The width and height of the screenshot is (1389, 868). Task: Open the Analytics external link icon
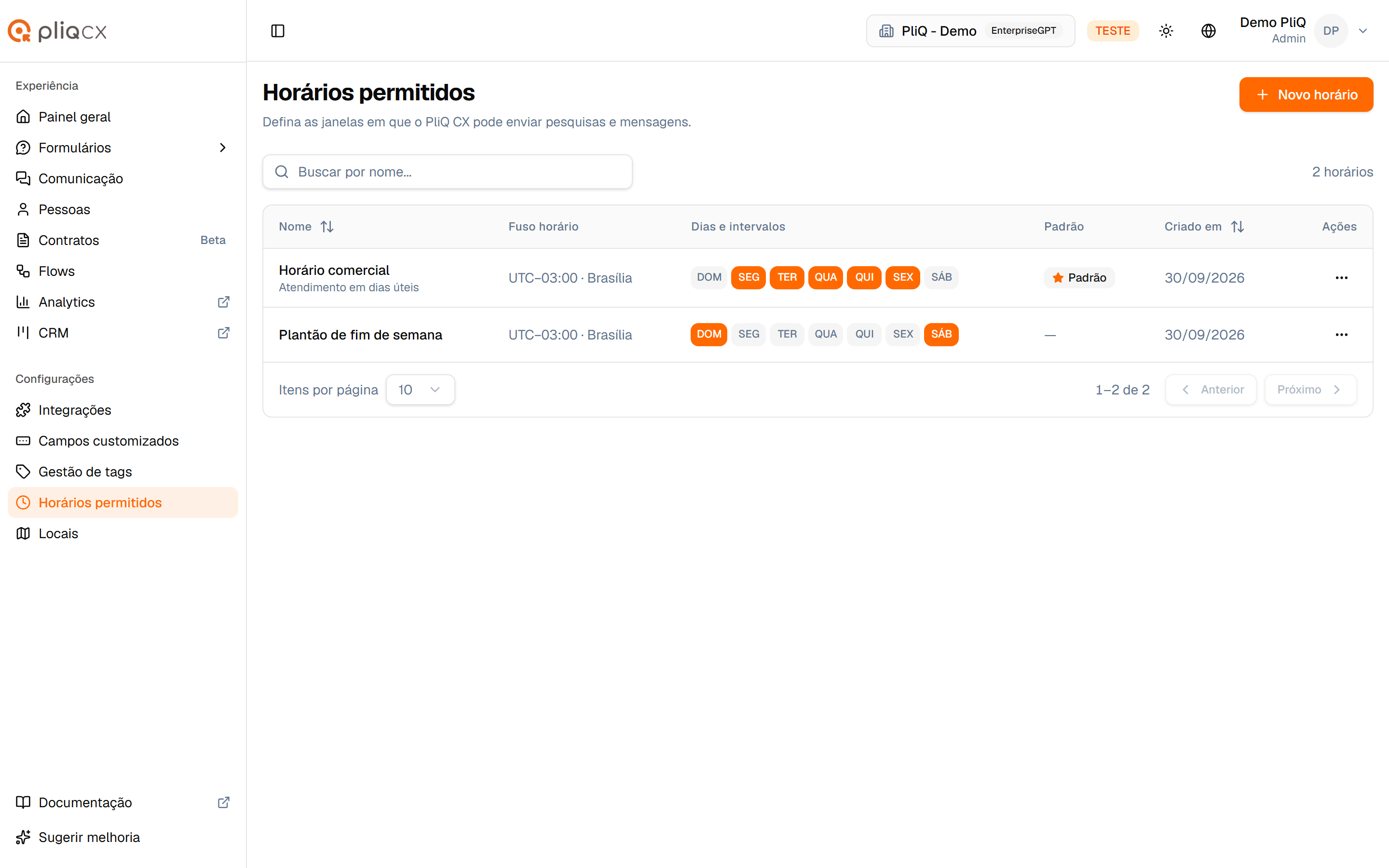(224, 302)
